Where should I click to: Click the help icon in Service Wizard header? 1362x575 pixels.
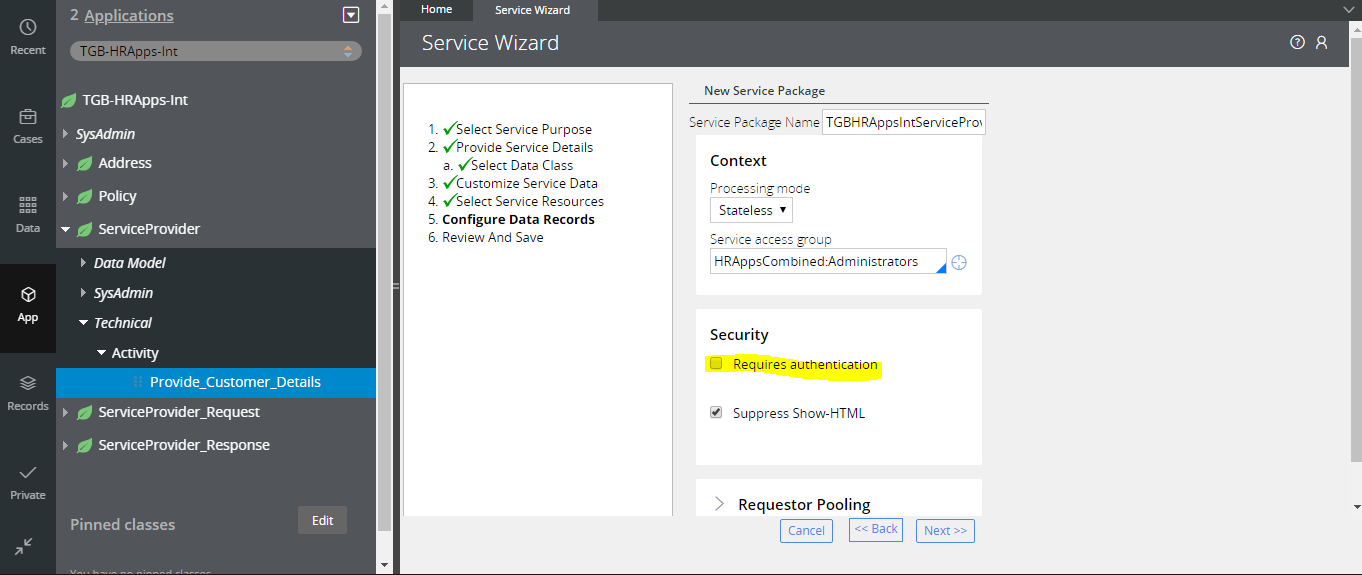click(x=1297, y=42)
